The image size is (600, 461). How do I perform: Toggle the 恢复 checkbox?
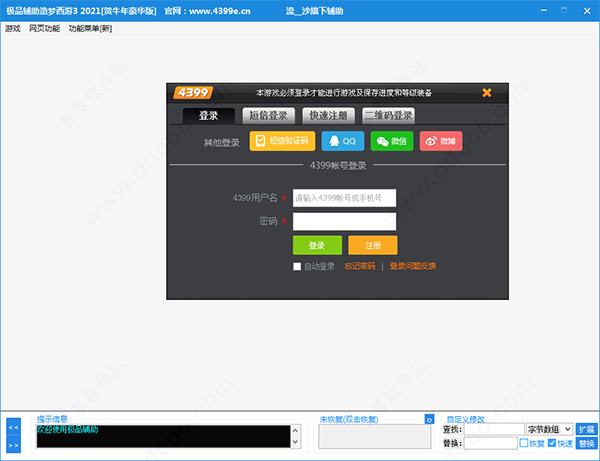click(x=525, y=443)
